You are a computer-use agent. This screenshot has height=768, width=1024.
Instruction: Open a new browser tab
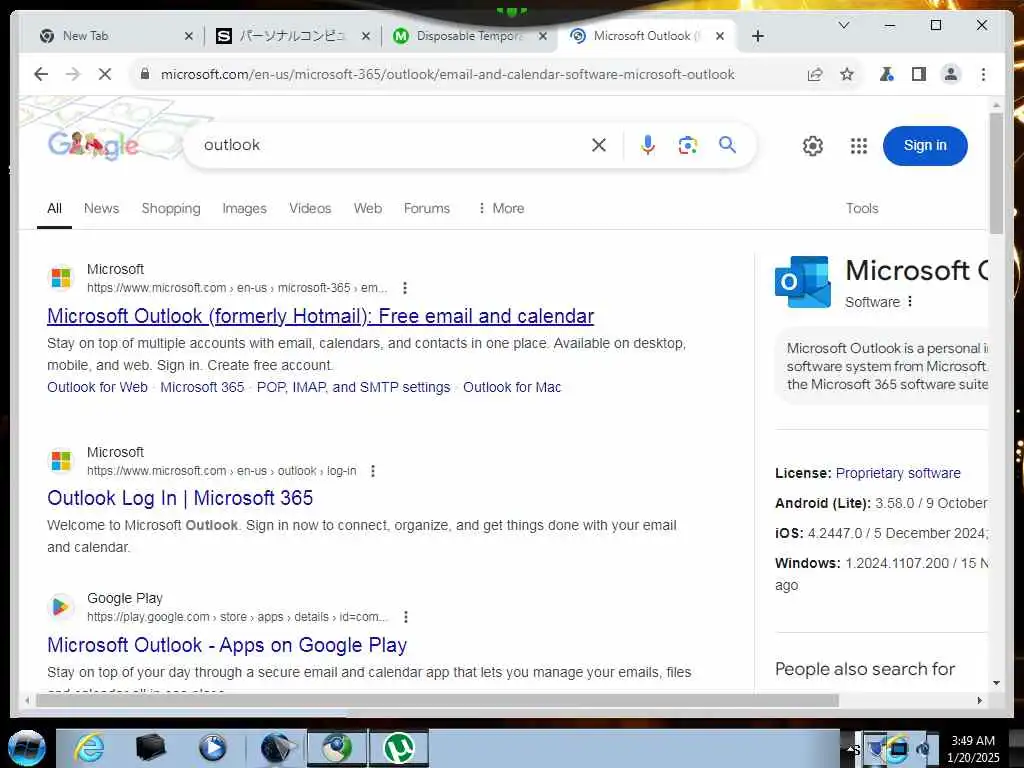pos(758,37)
